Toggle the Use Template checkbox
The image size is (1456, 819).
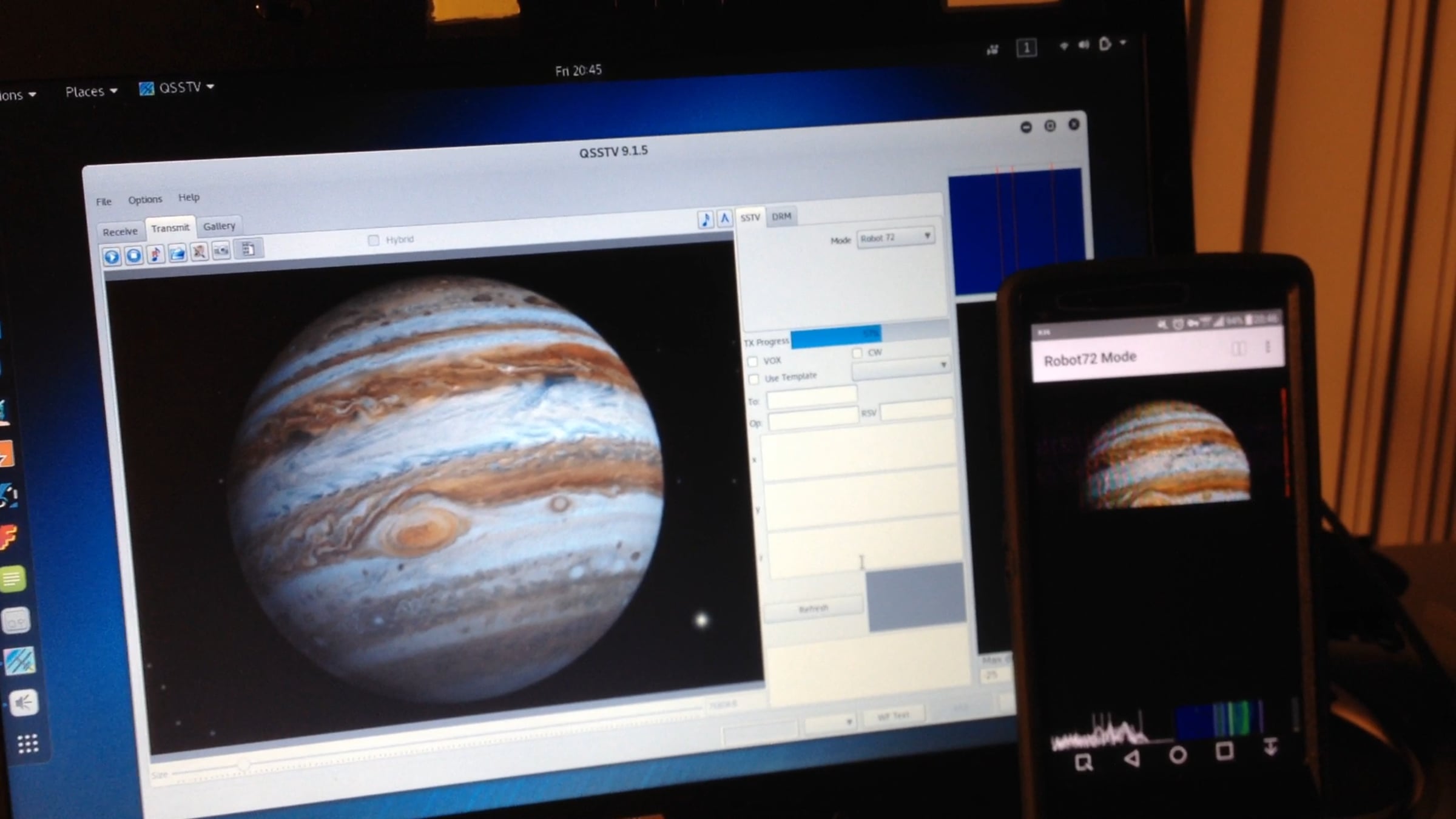754,379
